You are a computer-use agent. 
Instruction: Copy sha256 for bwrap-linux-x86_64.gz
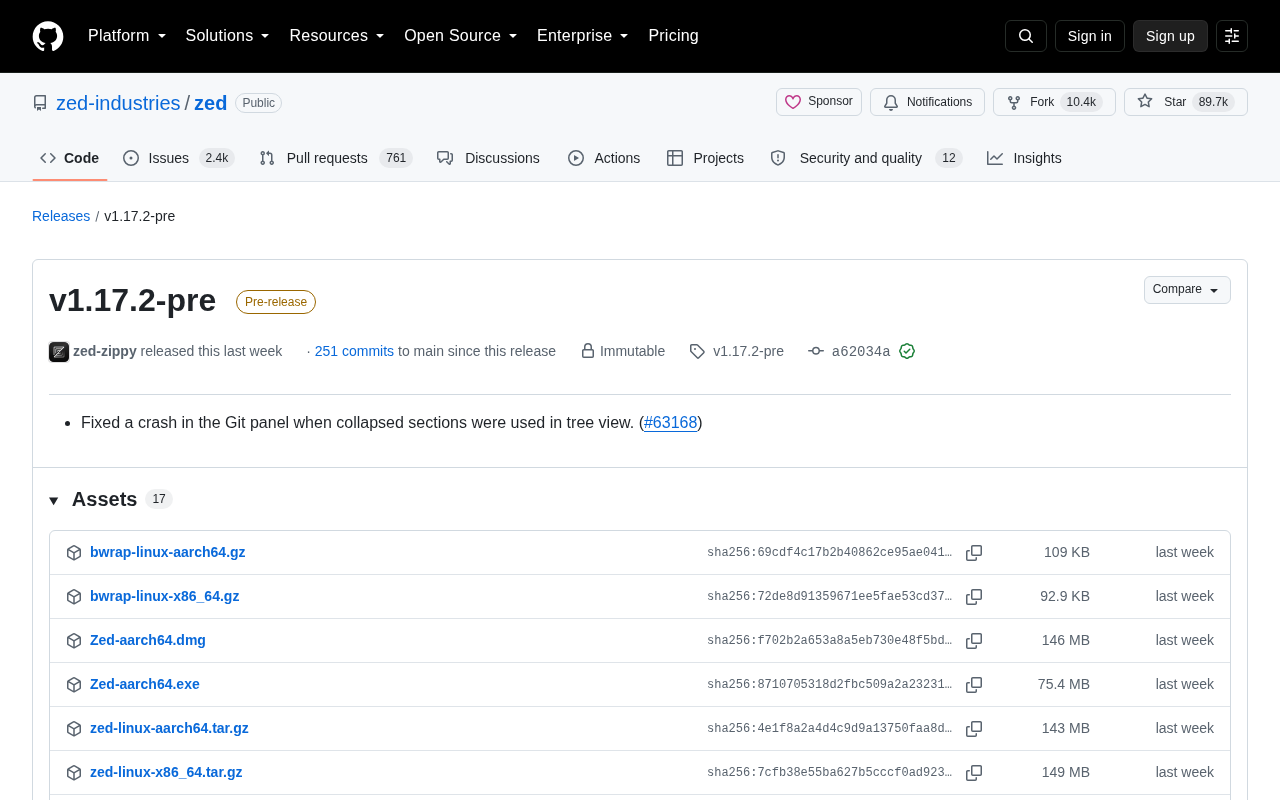[974, 597]
